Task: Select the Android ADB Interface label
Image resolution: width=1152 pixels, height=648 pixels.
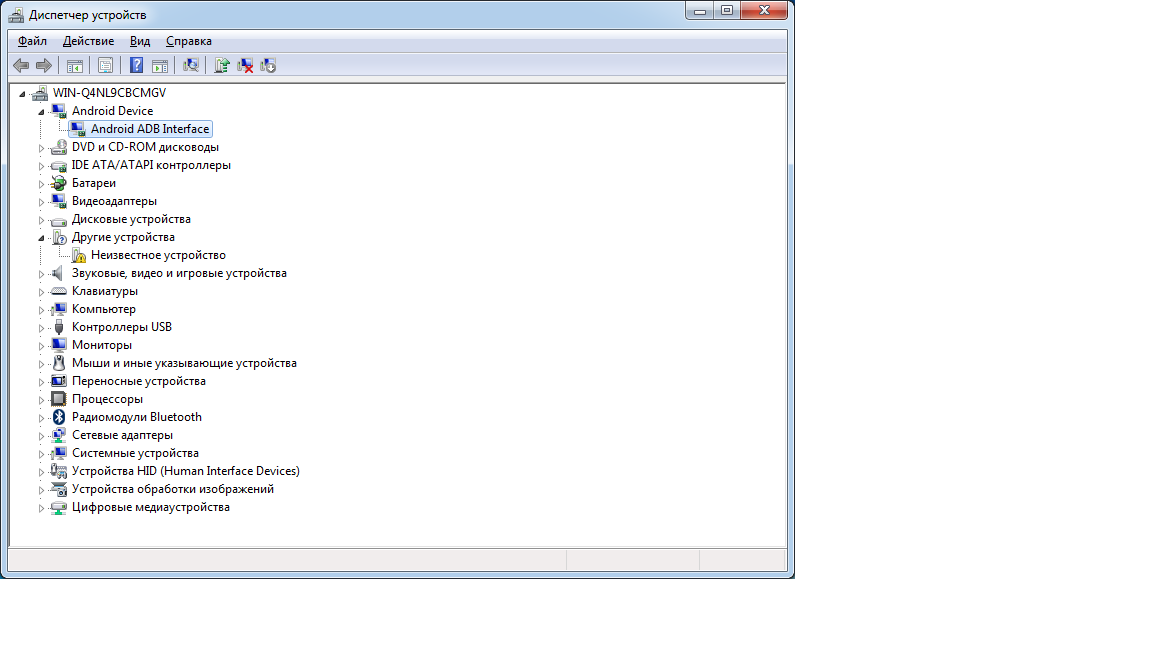Action: click(x=150, y=129)
